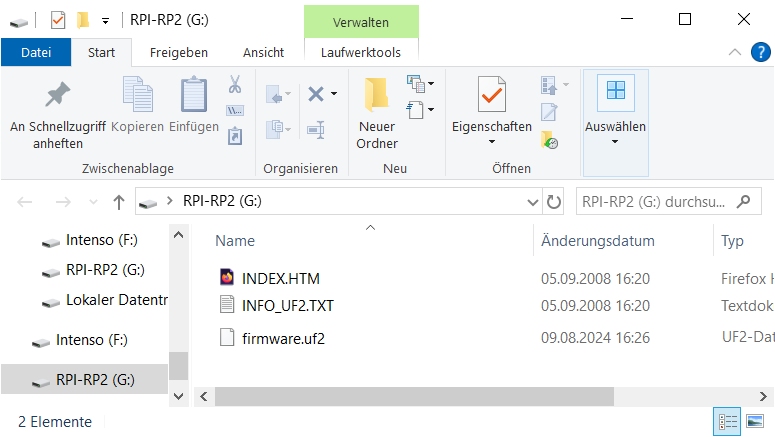Switch to large icons view in status bar
The width and height of the screenshot is (775, 437).
(x=757, y=422)
